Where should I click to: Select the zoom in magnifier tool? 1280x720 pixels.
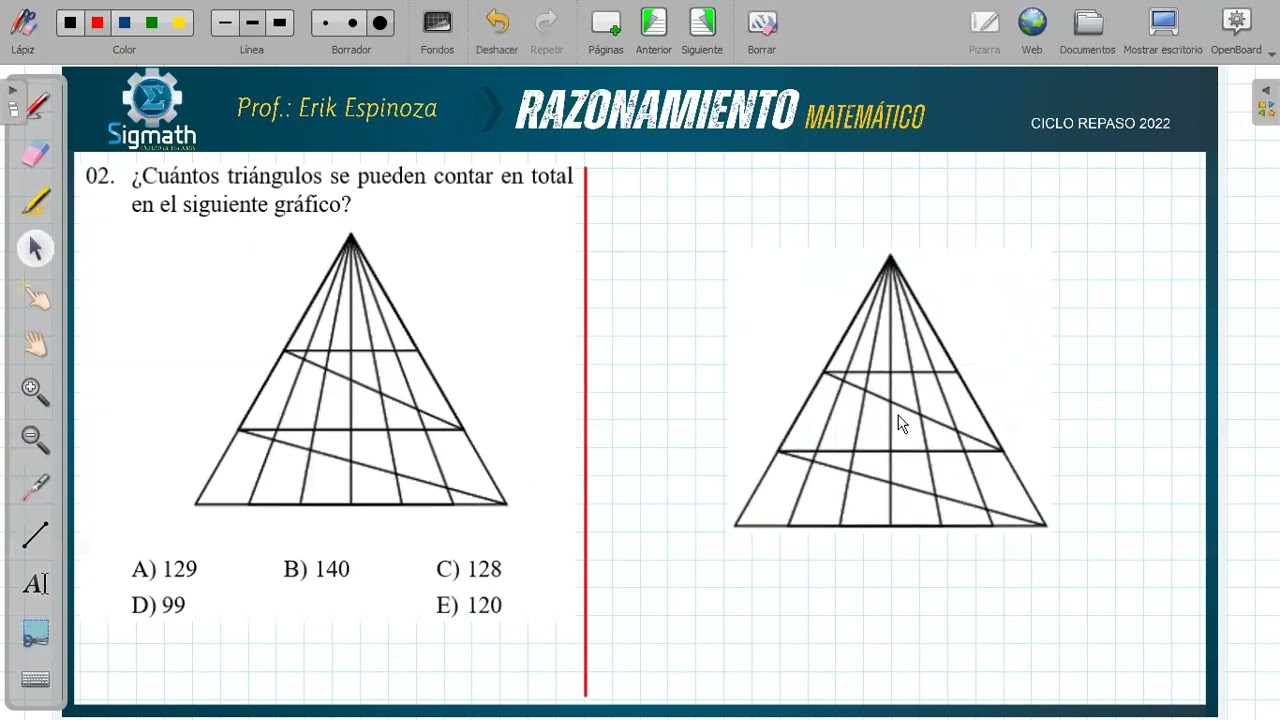[36, 392]
